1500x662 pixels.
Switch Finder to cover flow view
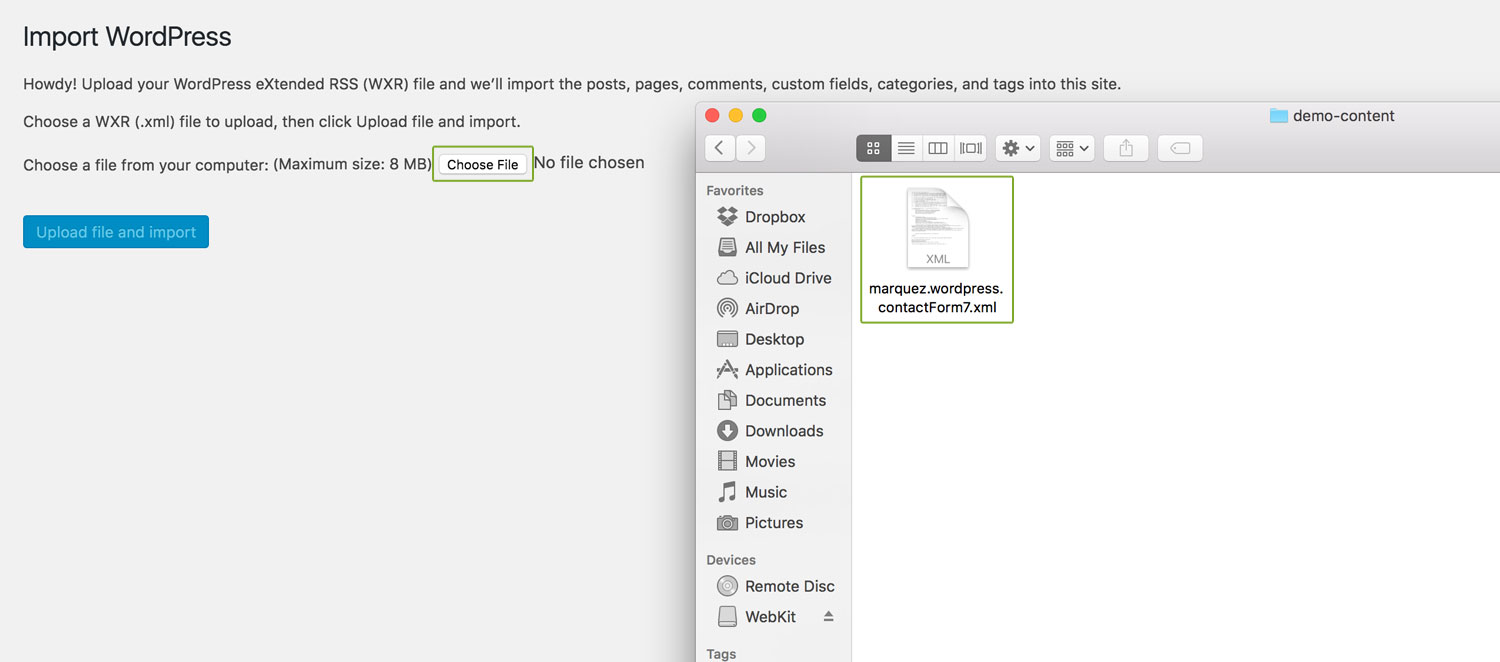(970, 148)
